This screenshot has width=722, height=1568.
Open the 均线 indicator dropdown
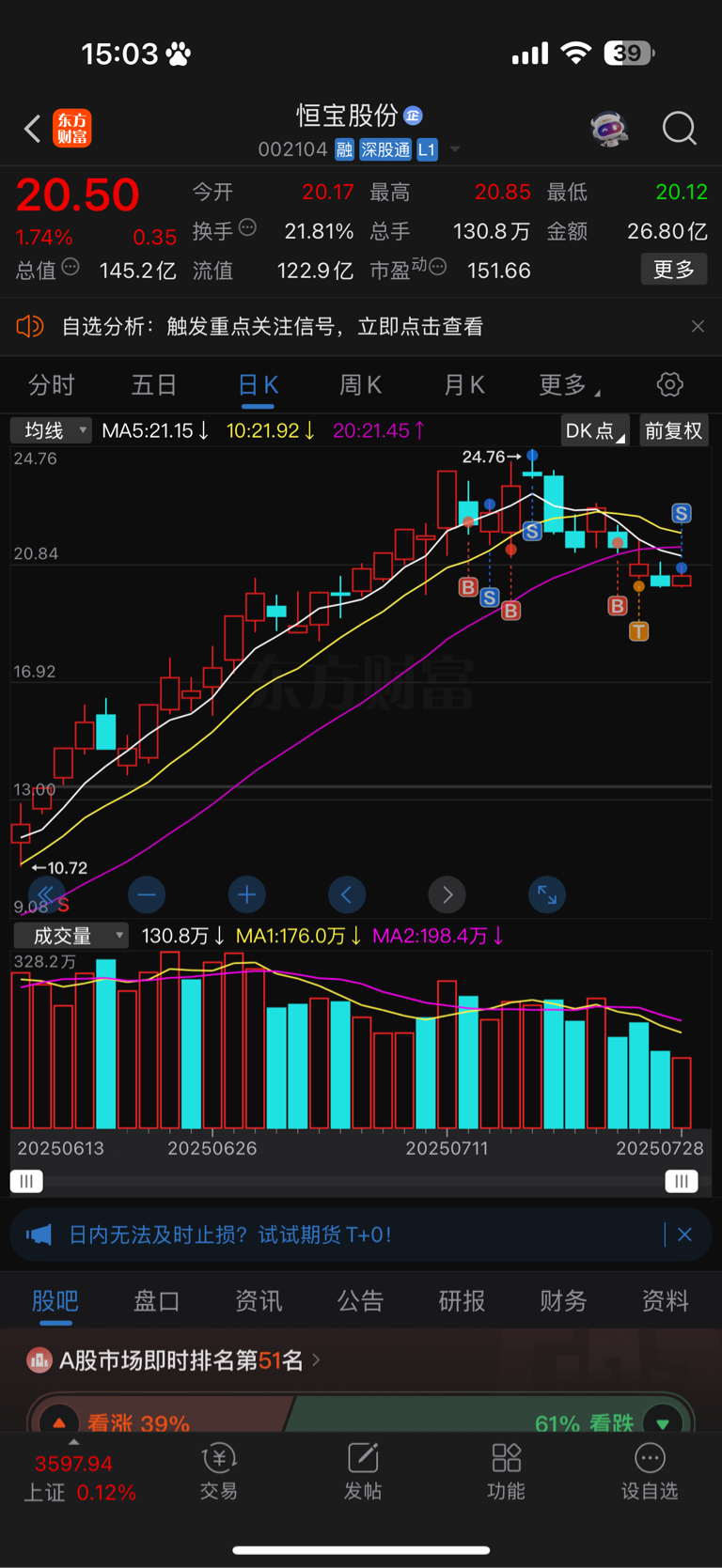(x=51, y=430)
